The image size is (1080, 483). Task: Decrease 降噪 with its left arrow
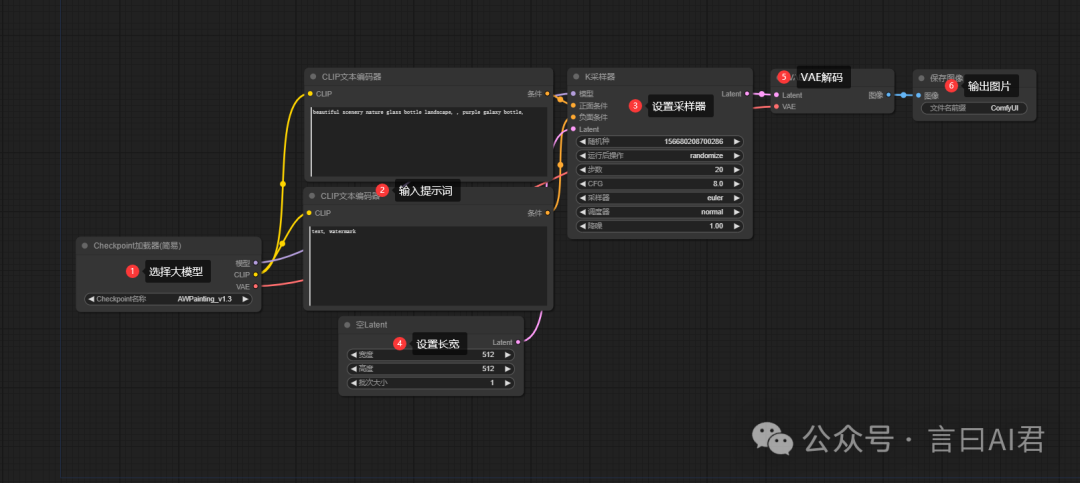coord(583,226)
